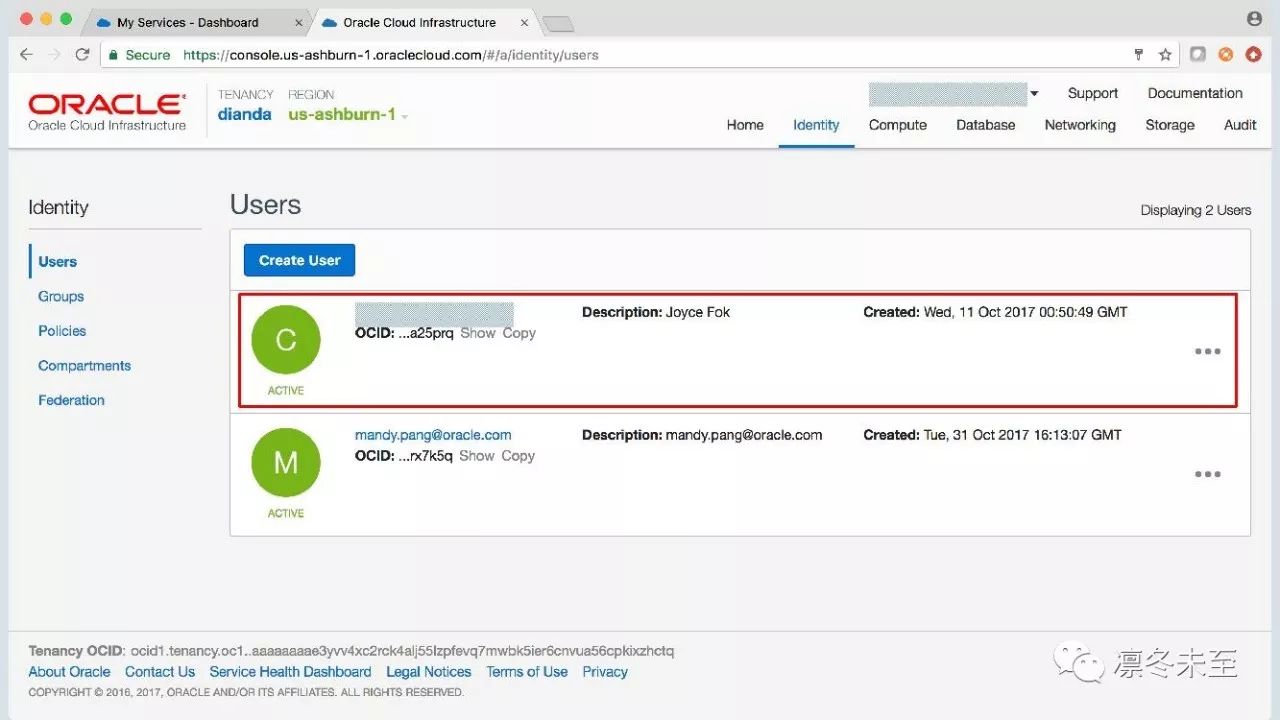Open the Chrome profile icon
This screenshot has width=1280, height=720.
click(x=1255, y=19)
